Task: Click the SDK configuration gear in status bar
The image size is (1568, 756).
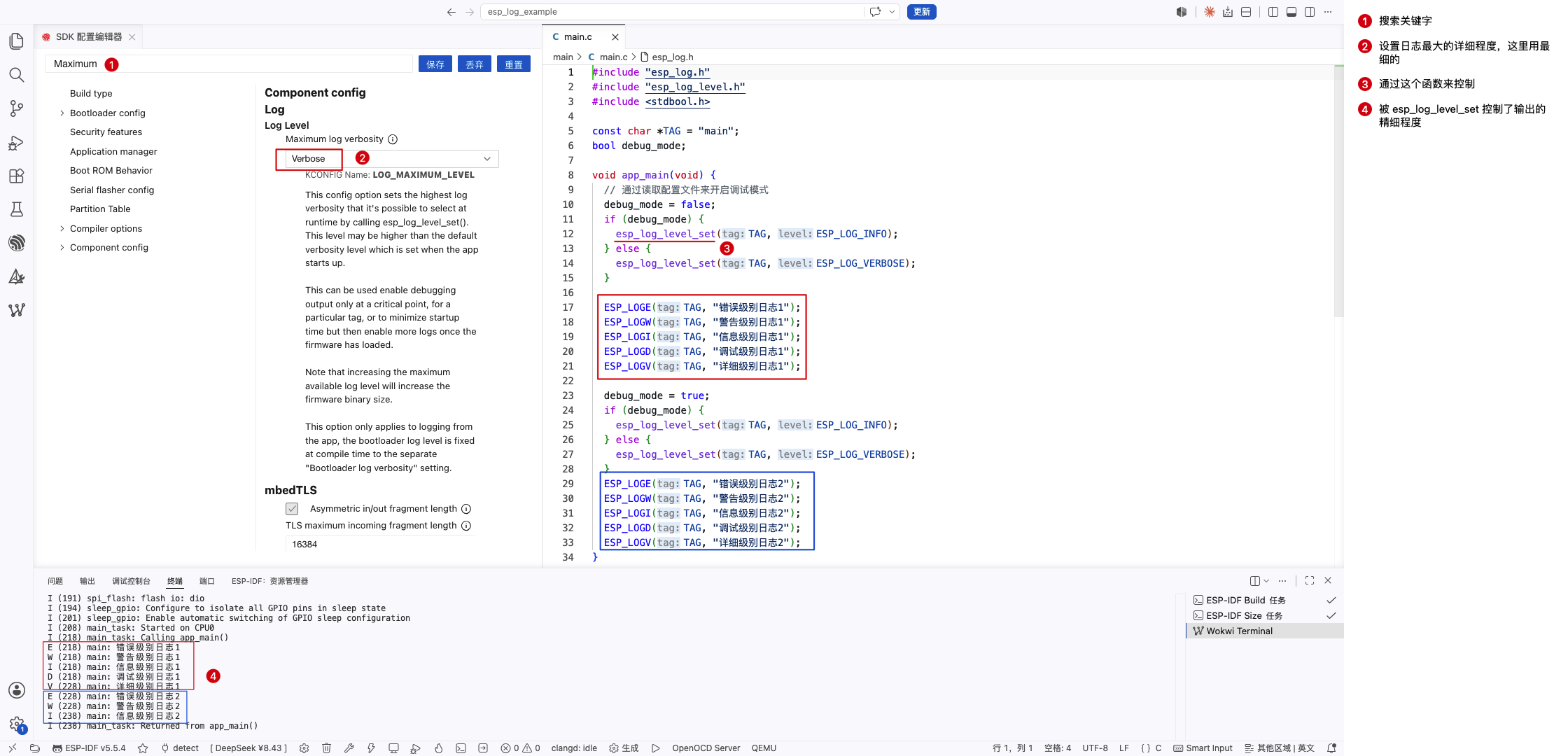Action: (x=304, y=748)
